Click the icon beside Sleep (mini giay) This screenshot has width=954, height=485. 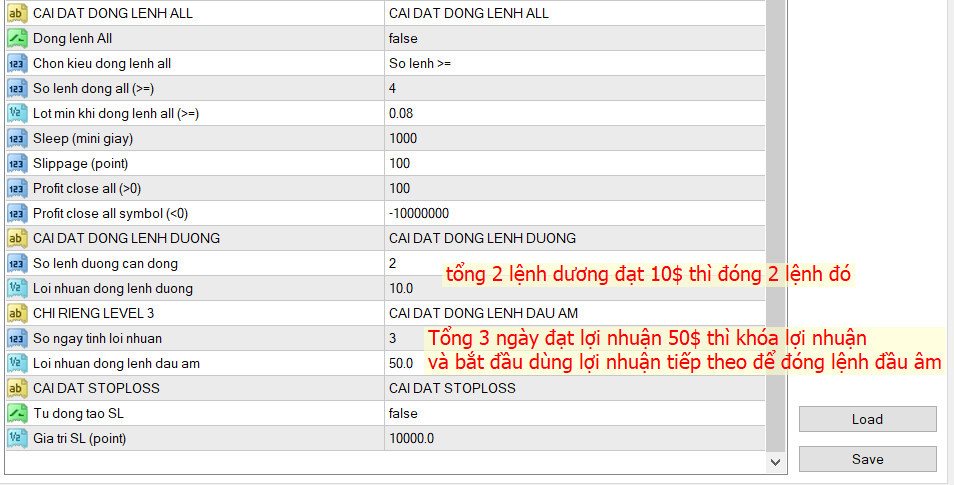pos(17,138)
